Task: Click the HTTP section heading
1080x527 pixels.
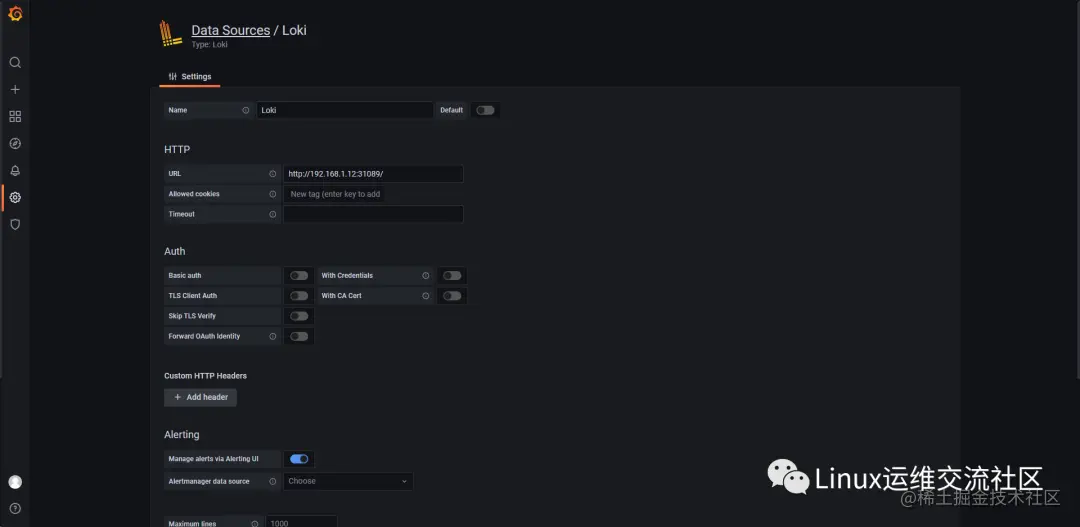Action: [177, 149]
